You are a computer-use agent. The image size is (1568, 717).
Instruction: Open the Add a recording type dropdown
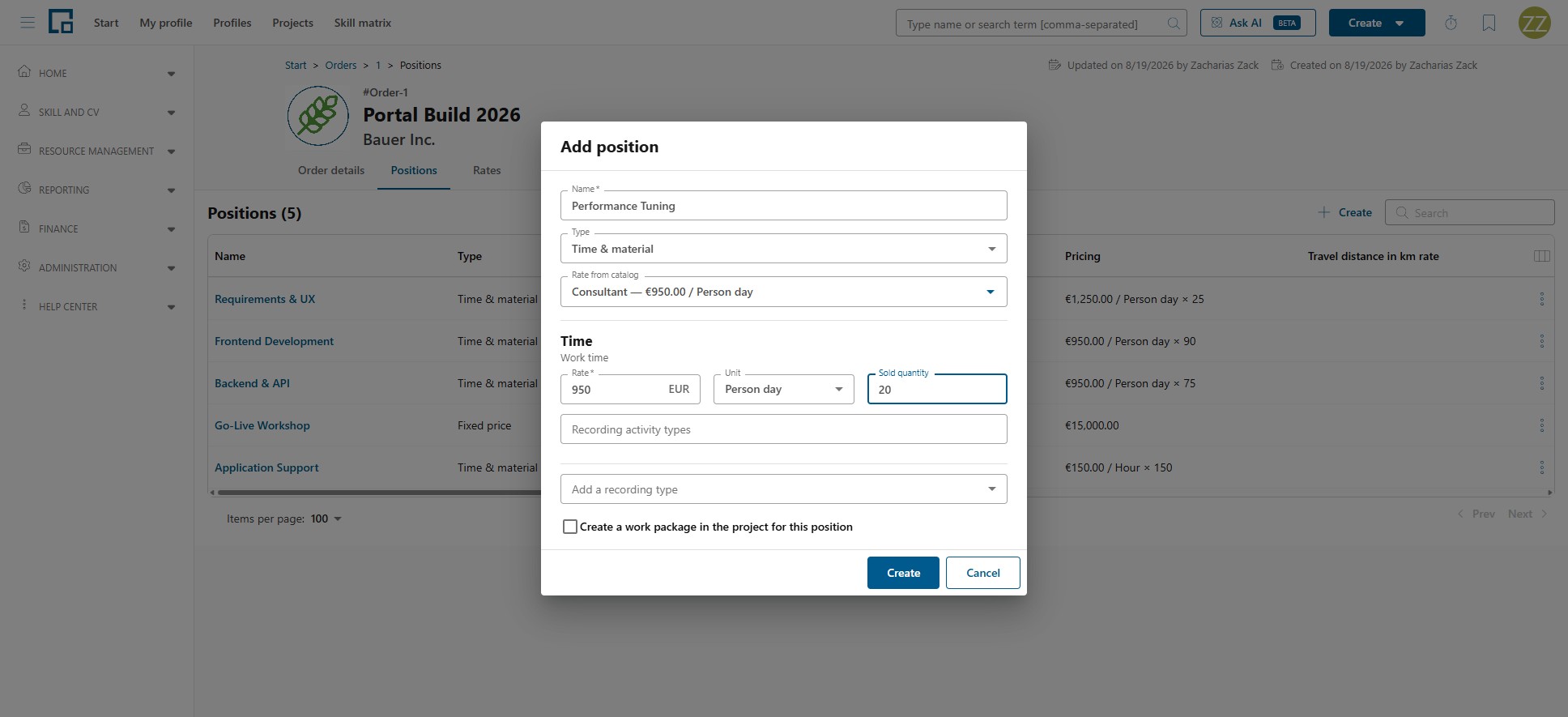(784, 489)
